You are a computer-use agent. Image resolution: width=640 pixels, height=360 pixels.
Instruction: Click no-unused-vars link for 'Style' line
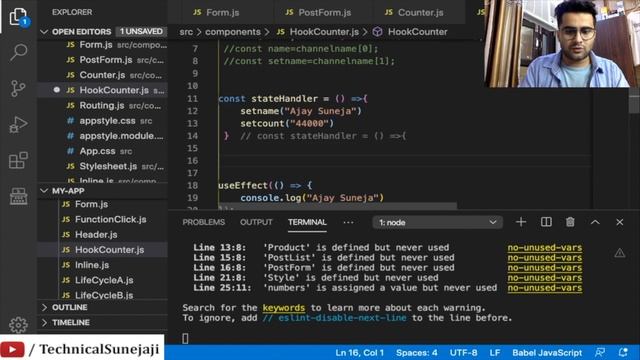pos(545,278)
